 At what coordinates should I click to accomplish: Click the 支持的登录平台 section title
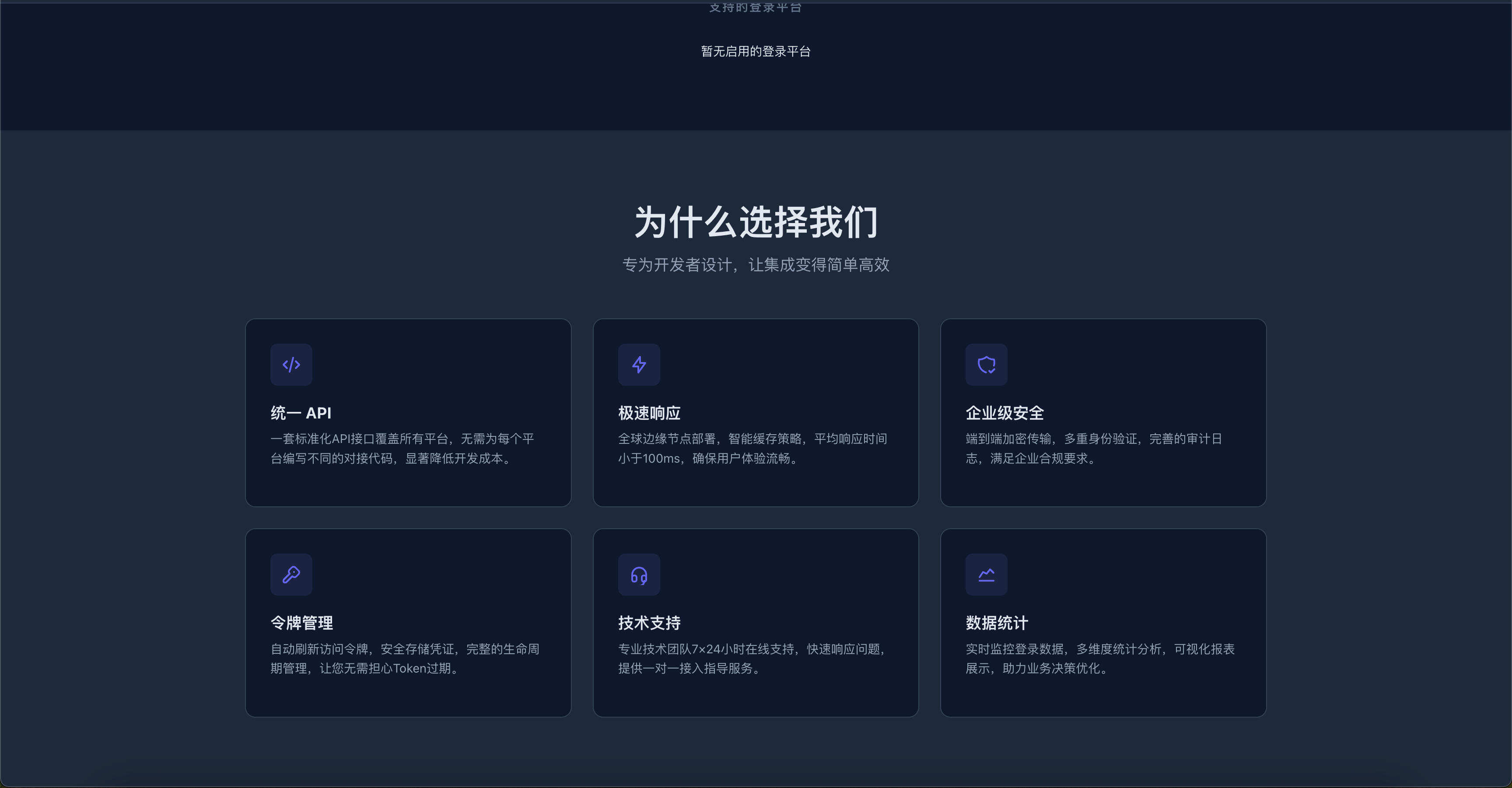pyautogui.click(x=756, y=7)
